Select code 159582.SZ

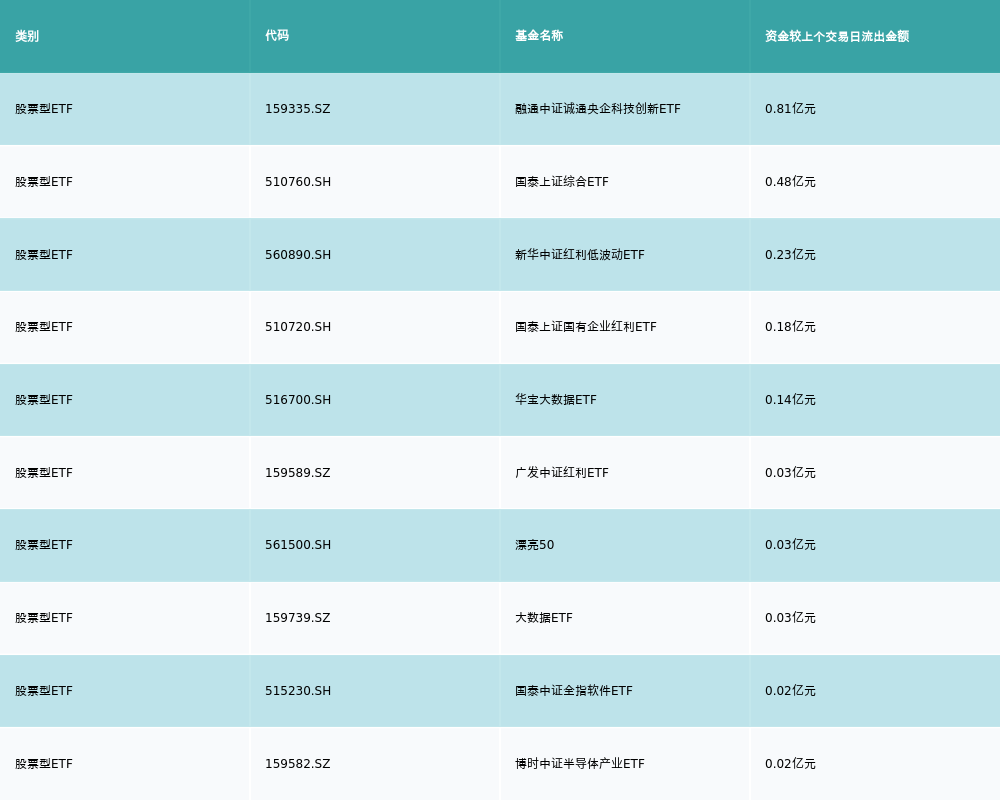point(298,764)
